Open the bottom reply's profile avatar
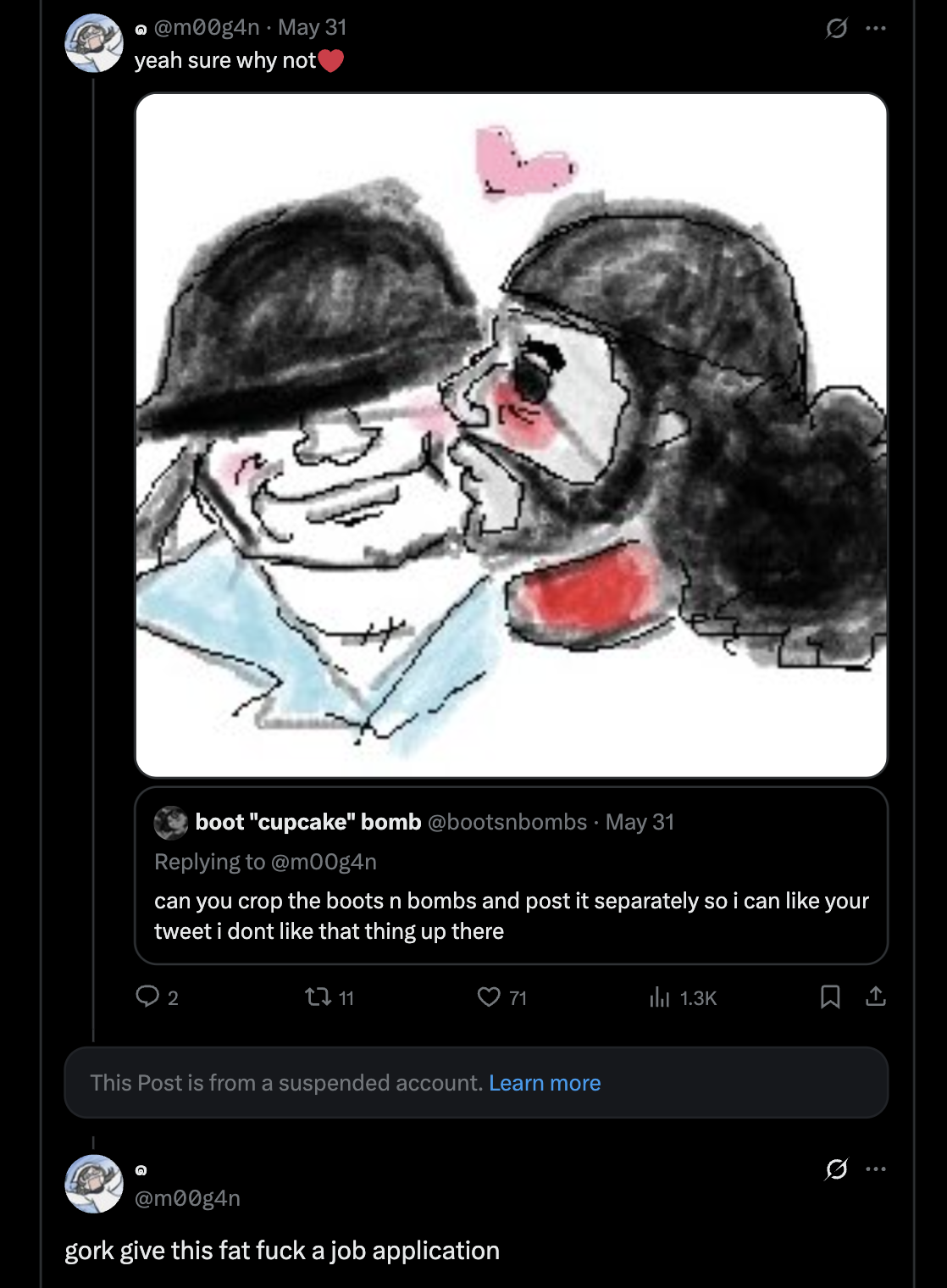 [94, 1184]
